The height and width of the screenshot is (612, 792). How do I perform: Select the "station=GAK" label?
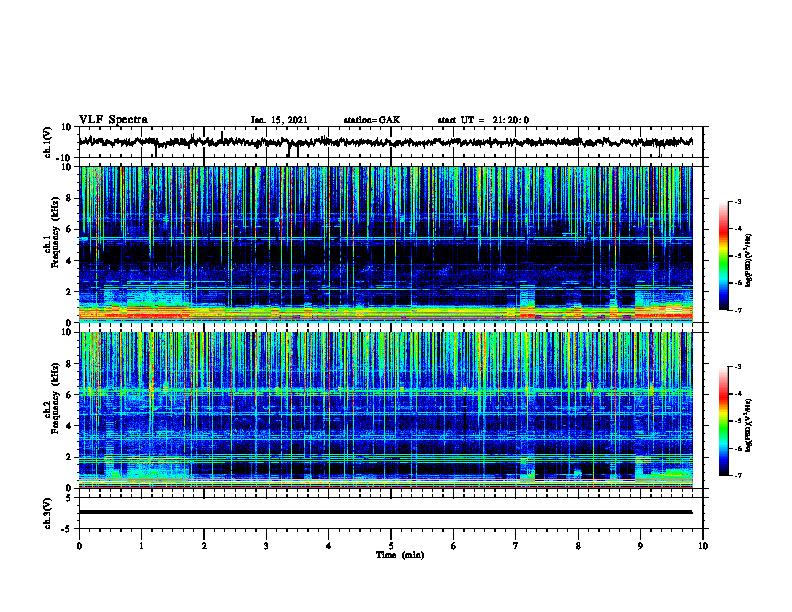click(372, 120)
